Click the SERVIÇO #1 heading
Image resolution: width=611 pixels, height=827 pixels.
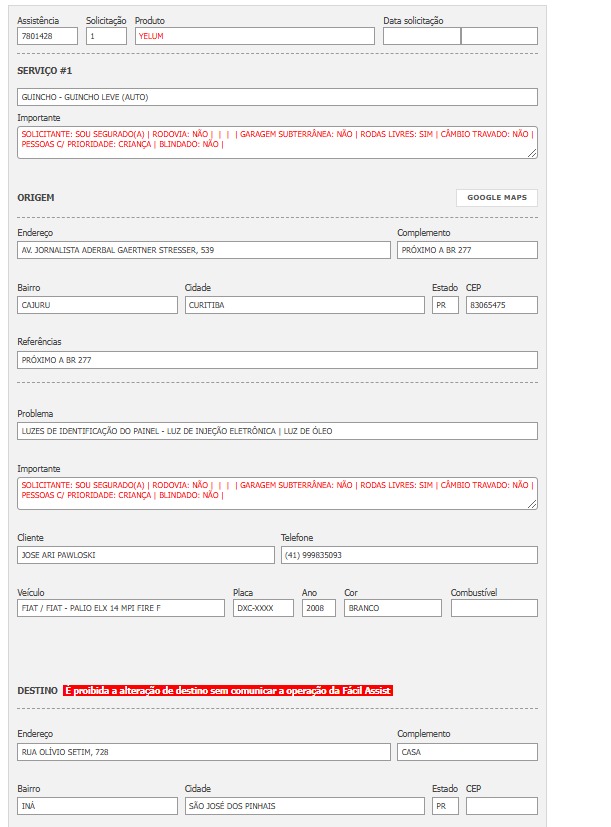point(44,71)
